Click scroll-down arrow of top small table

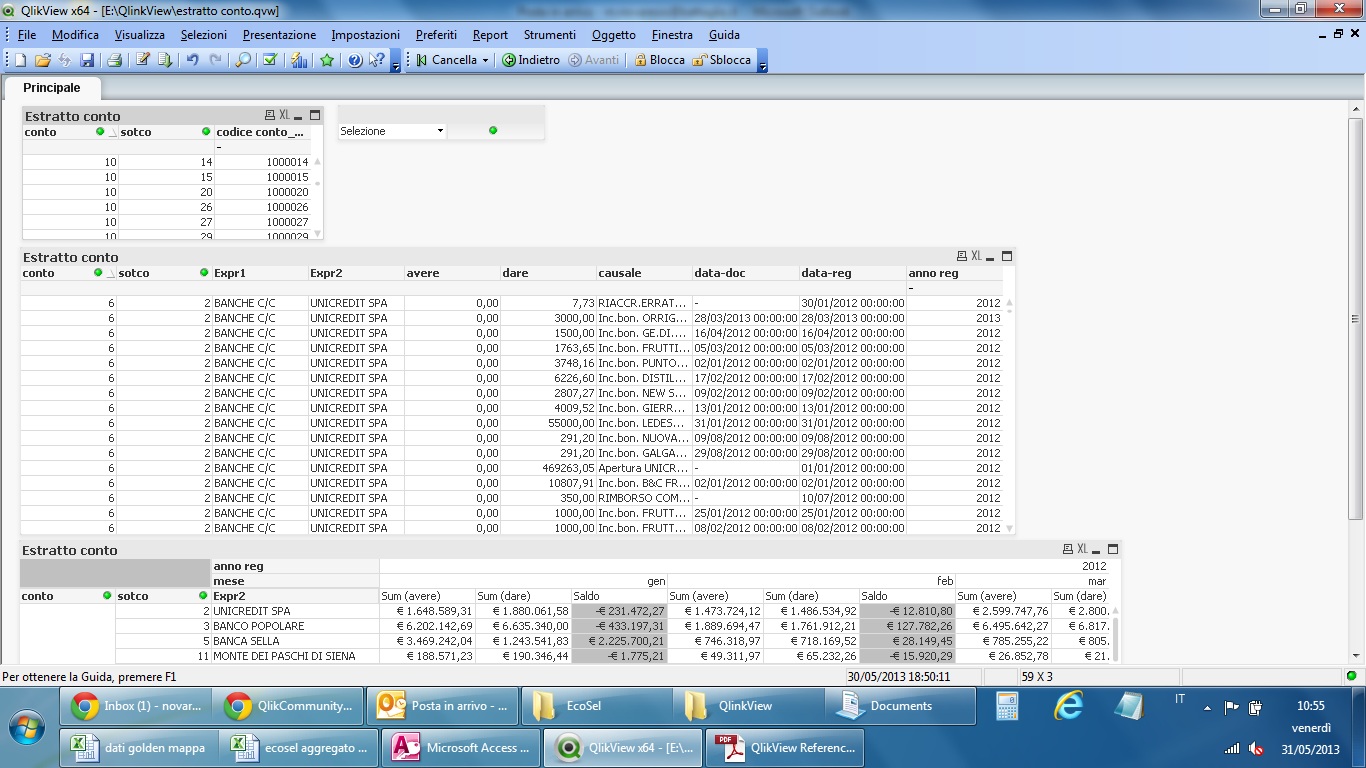coord(318,234)
